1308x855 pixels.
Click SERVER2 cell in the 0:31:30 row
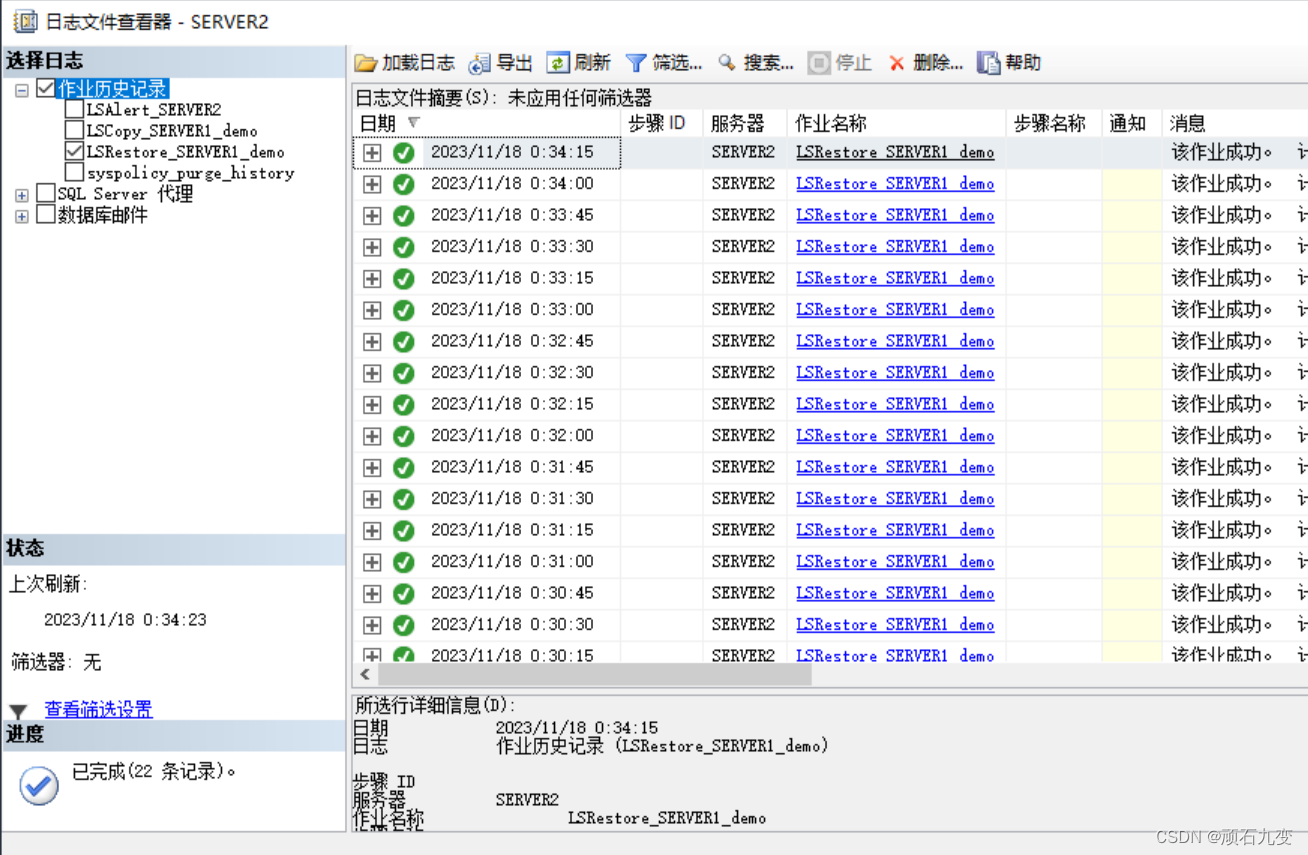tap(743, 499)
